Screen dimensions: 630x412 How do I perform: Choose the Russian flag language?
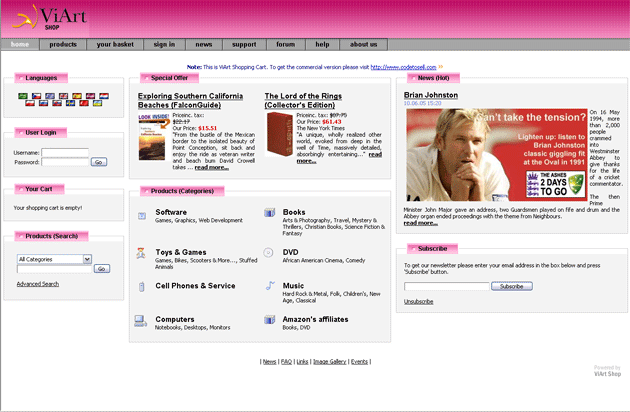[43, 103]
